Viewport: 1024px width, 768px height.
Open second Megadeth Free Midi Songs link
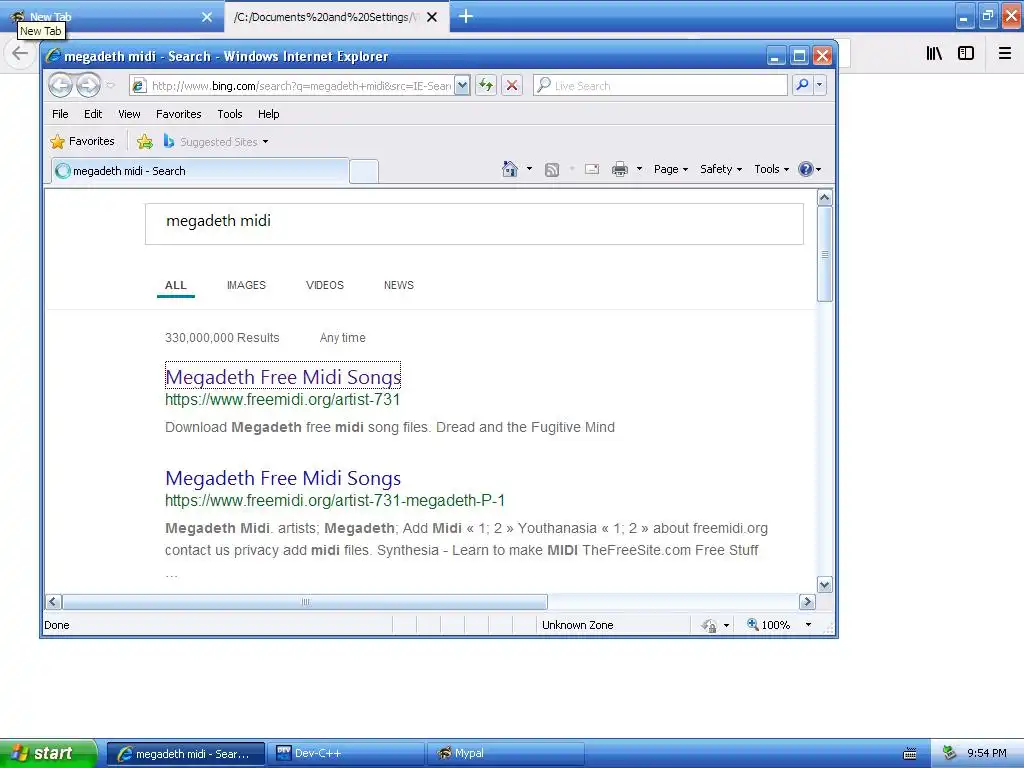coord(283,478)
